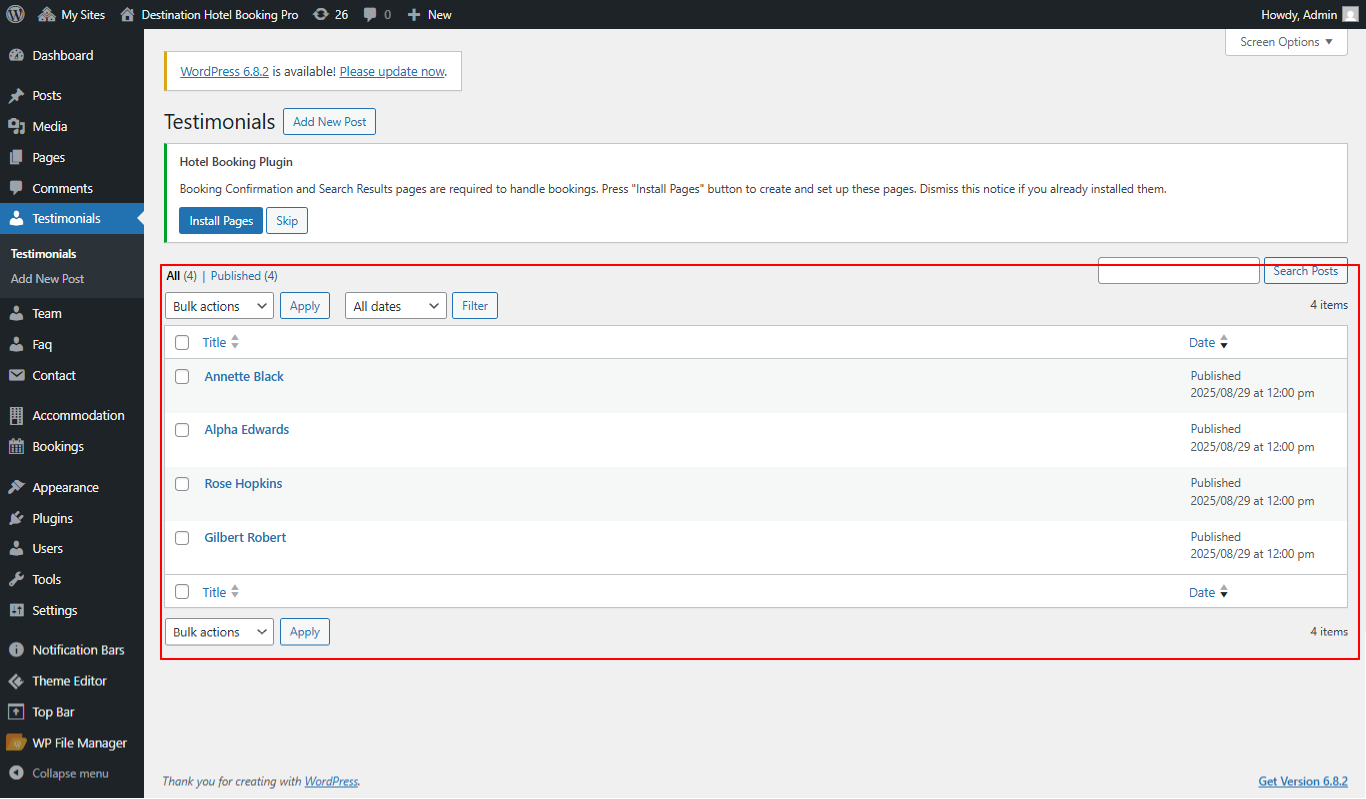Toggle select-all checkbox in table footer
This screenshot has height=799, width=1366.
[x=182, y=592]
